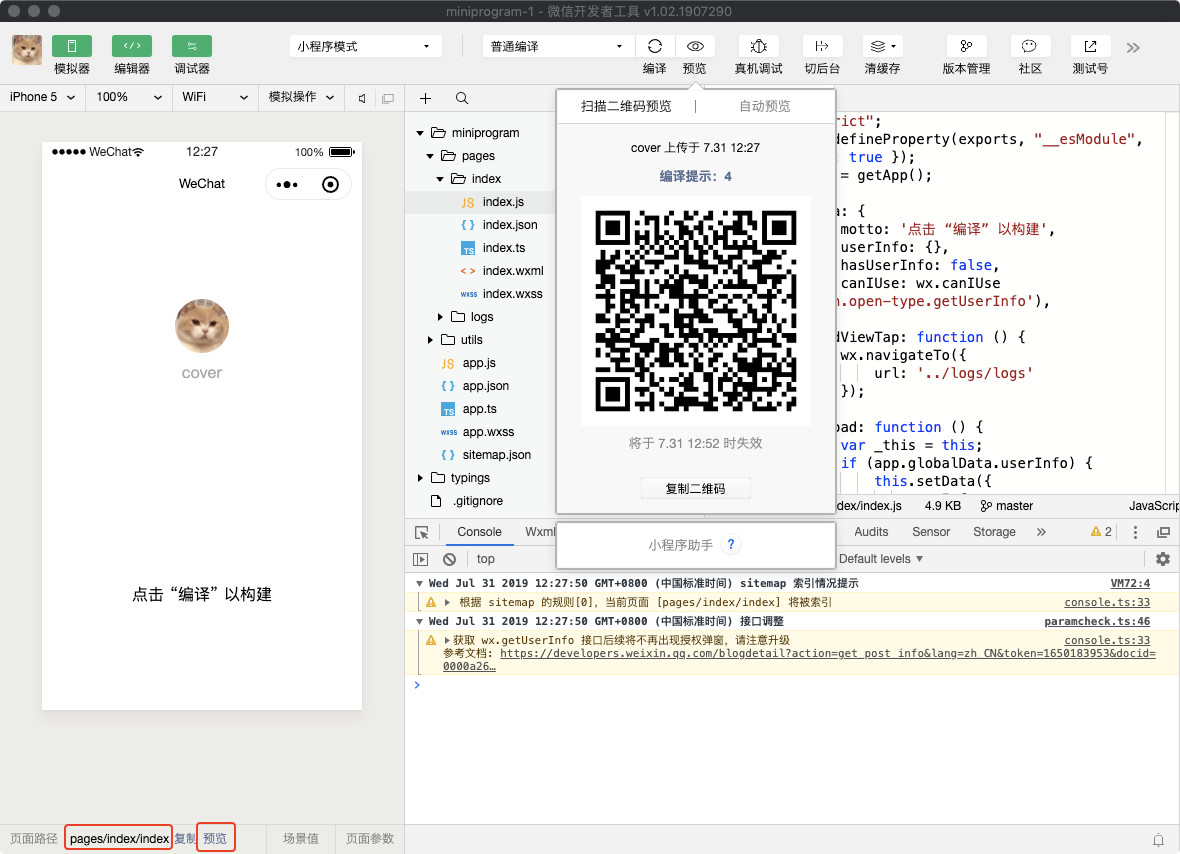Click the 小程序助手 help question icon
Viewport: 1180px width, 854px height.
[731, 544]
